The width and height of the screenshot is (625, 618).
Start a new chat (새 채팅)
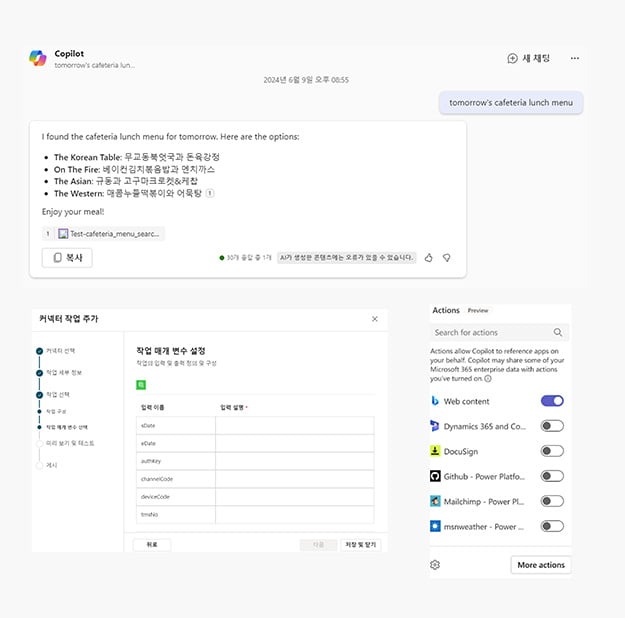pos(529,58)
